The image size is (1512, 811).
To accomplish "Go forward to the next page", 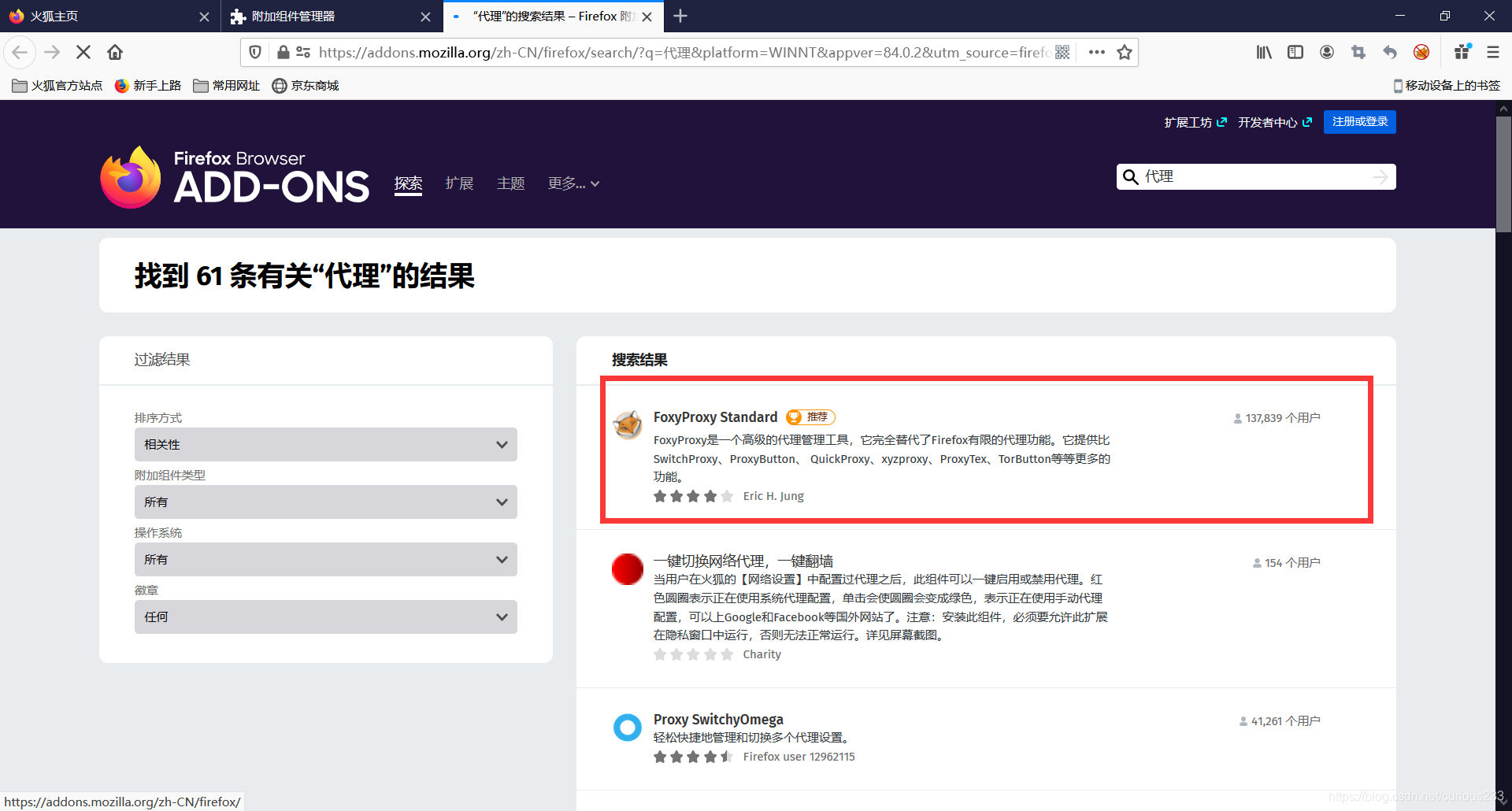I will coord(52,52).
